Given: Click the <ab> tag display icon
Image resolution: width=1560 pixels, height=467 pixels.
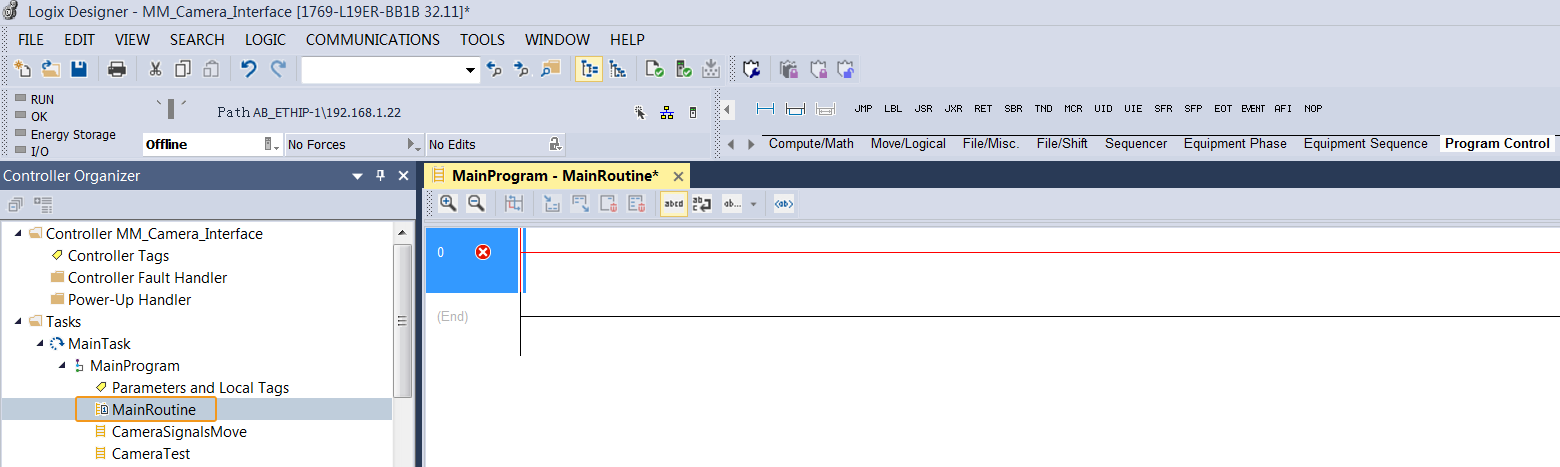Looking at the screenshot, I should [784, 204].
